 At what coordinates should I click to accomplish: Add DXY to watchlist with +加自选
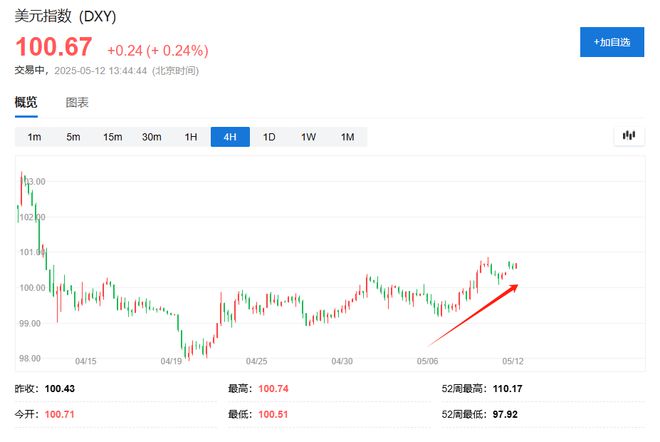tap(612, 42)
